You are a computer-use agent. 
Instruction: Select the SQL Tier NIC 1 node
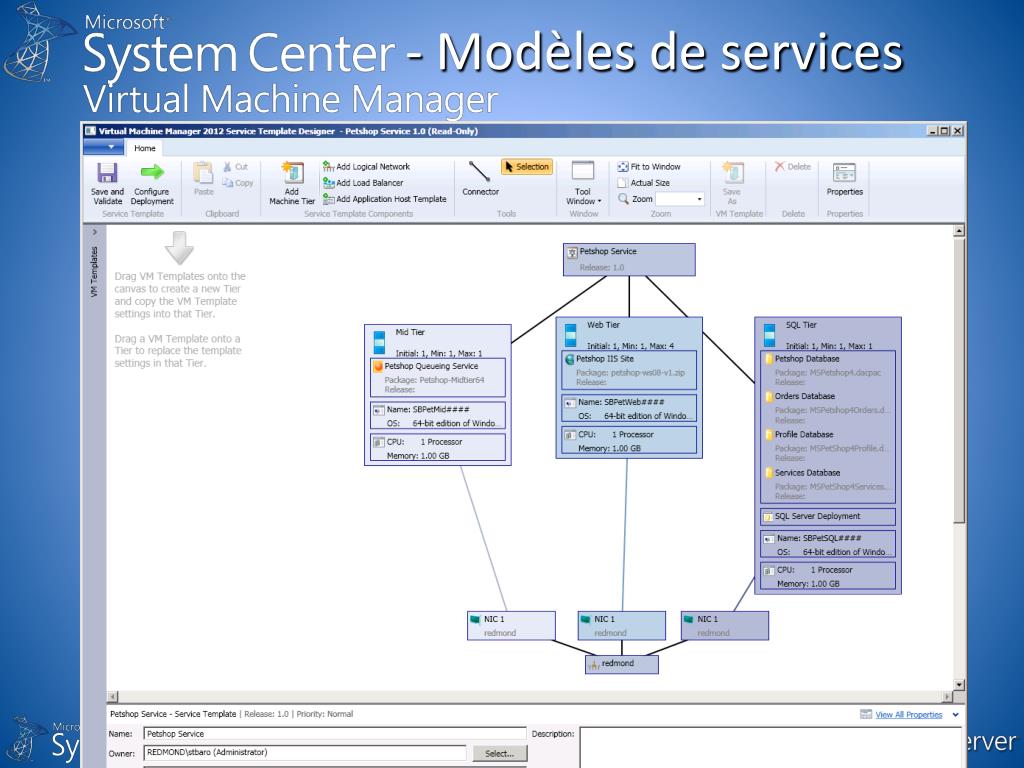click(x=725, y=626)
